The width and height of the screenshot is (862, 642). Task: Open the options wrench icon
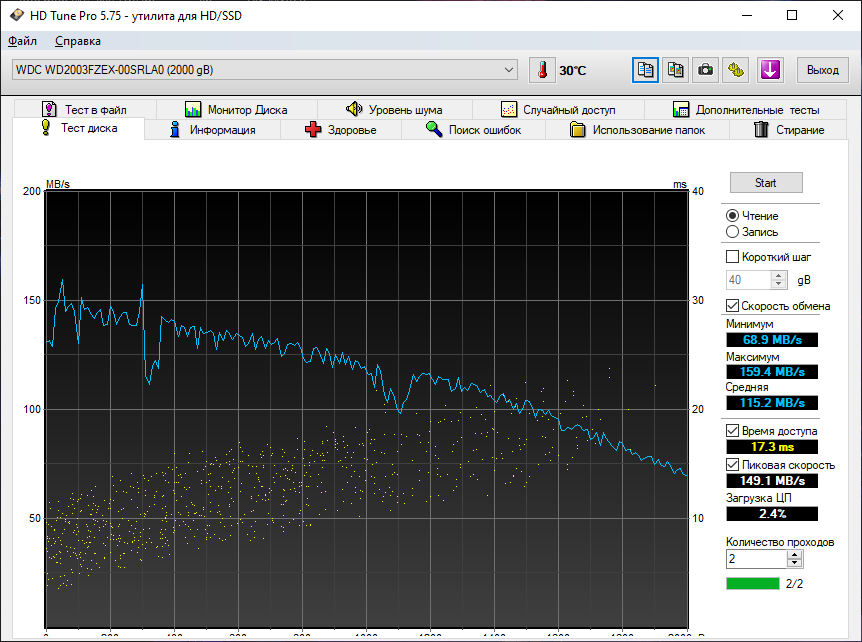tap(736, 70)
